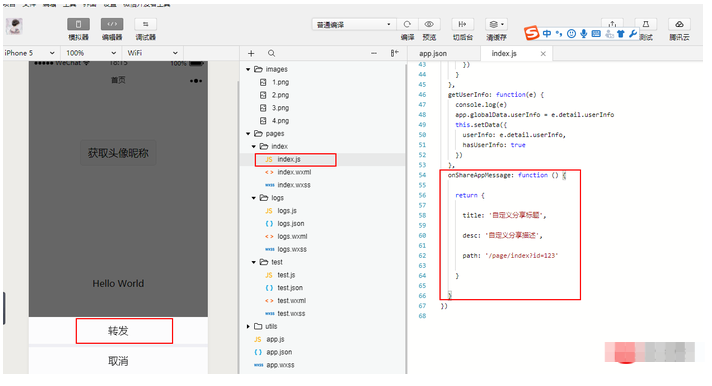The width and height of the screenshot is (712, 386).
Task: Click the Sogou toolbox wrench icon
Action: tap(633, 34)
